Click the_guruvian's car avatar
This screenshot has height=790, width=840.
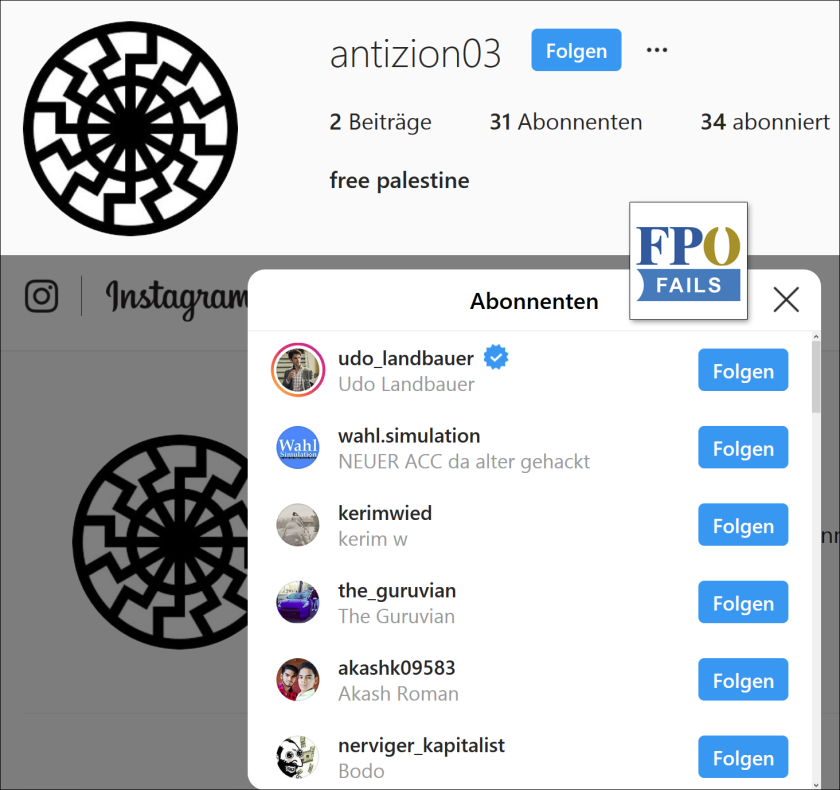pos(298,602)
